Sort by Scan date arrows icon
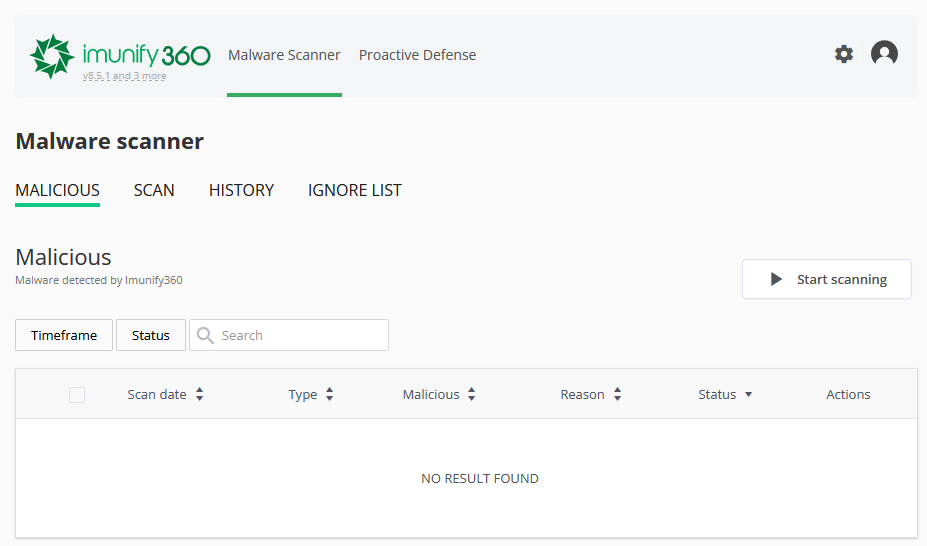The height and width of the screenshot is (546, 927). (x=200, y=394)
